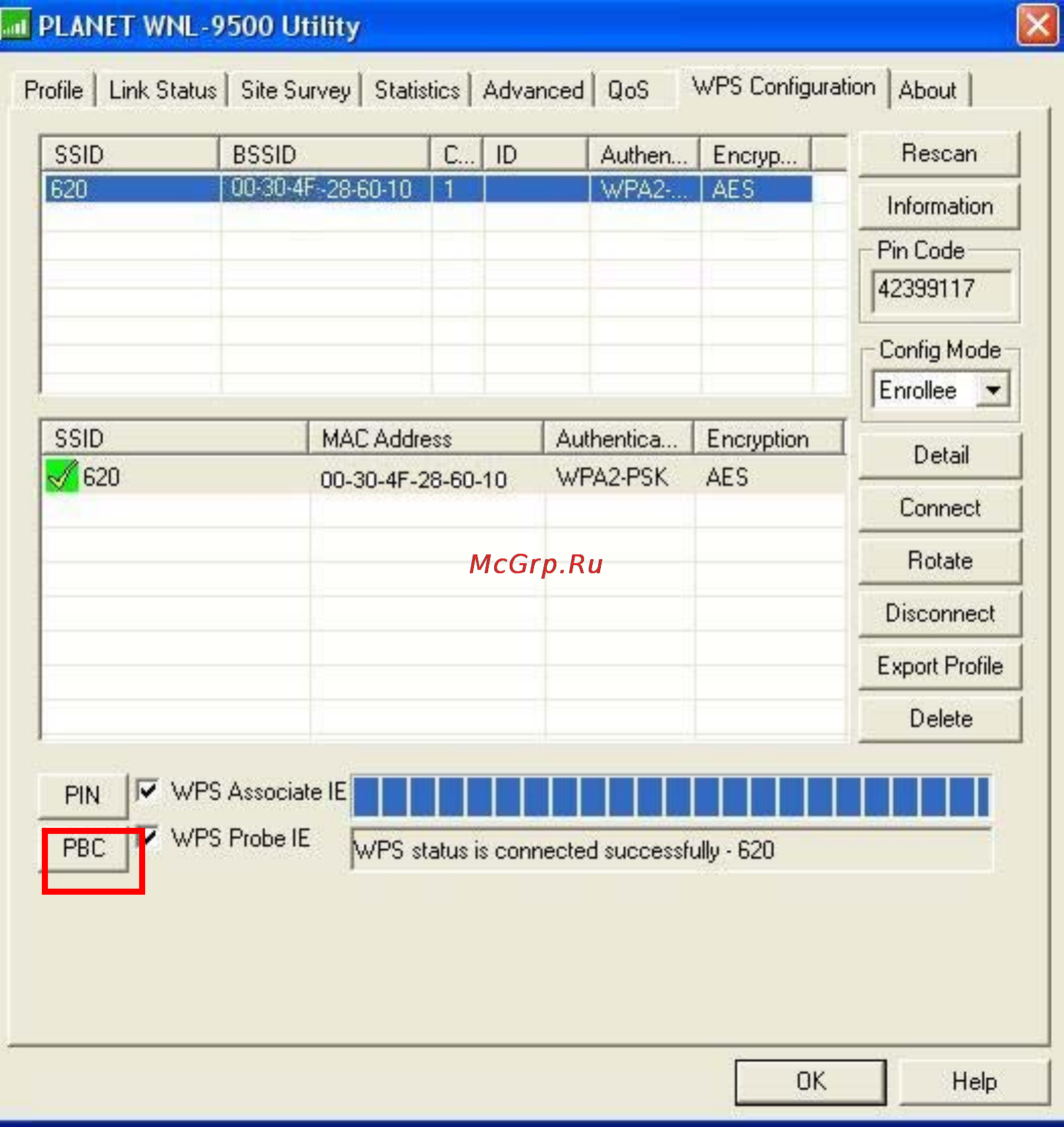Click the SSID column header in lower list
The height and width of the screenshot is (1127, 1064).
(x=175, y=438)
